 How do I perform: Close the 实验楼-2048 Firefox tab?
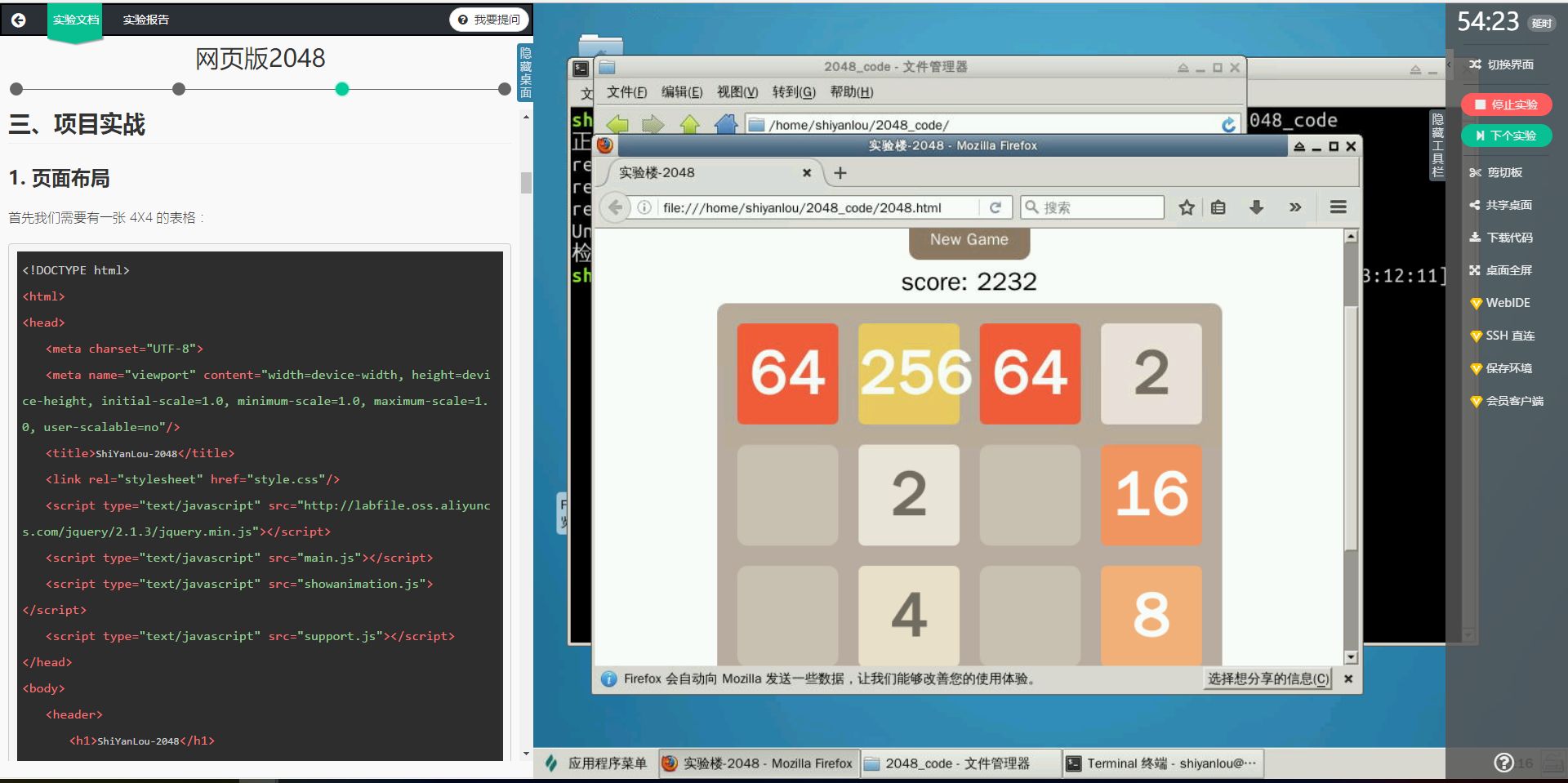(807, 173)
